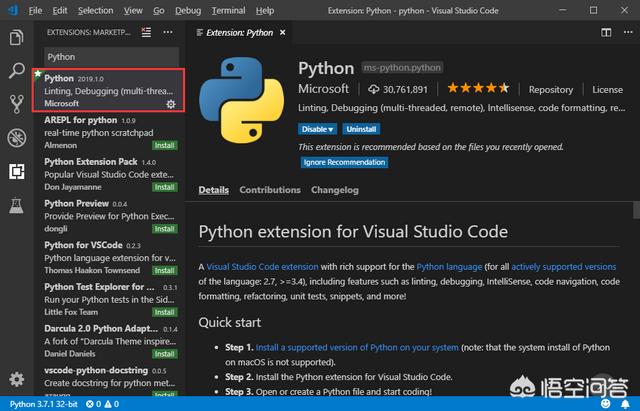Install Python Test Explorer extension
Viewport: 640px width, 411px height.
click(164, 312)
